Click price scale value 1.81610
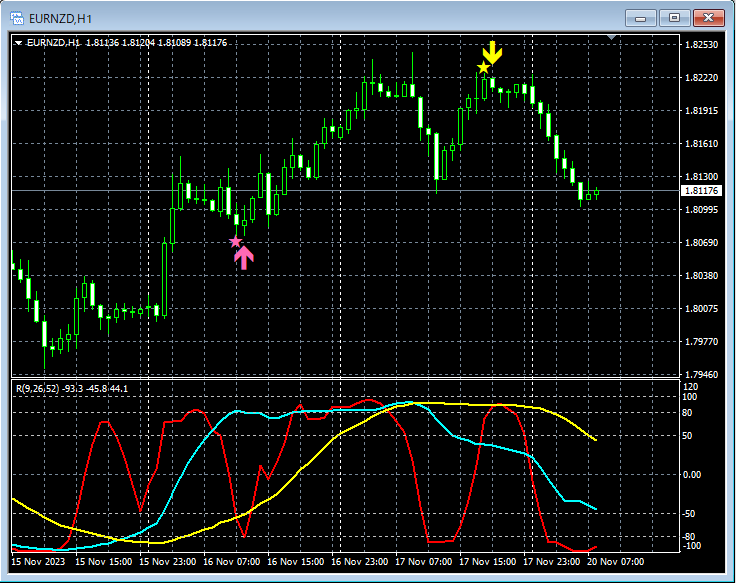 (701, 143)
